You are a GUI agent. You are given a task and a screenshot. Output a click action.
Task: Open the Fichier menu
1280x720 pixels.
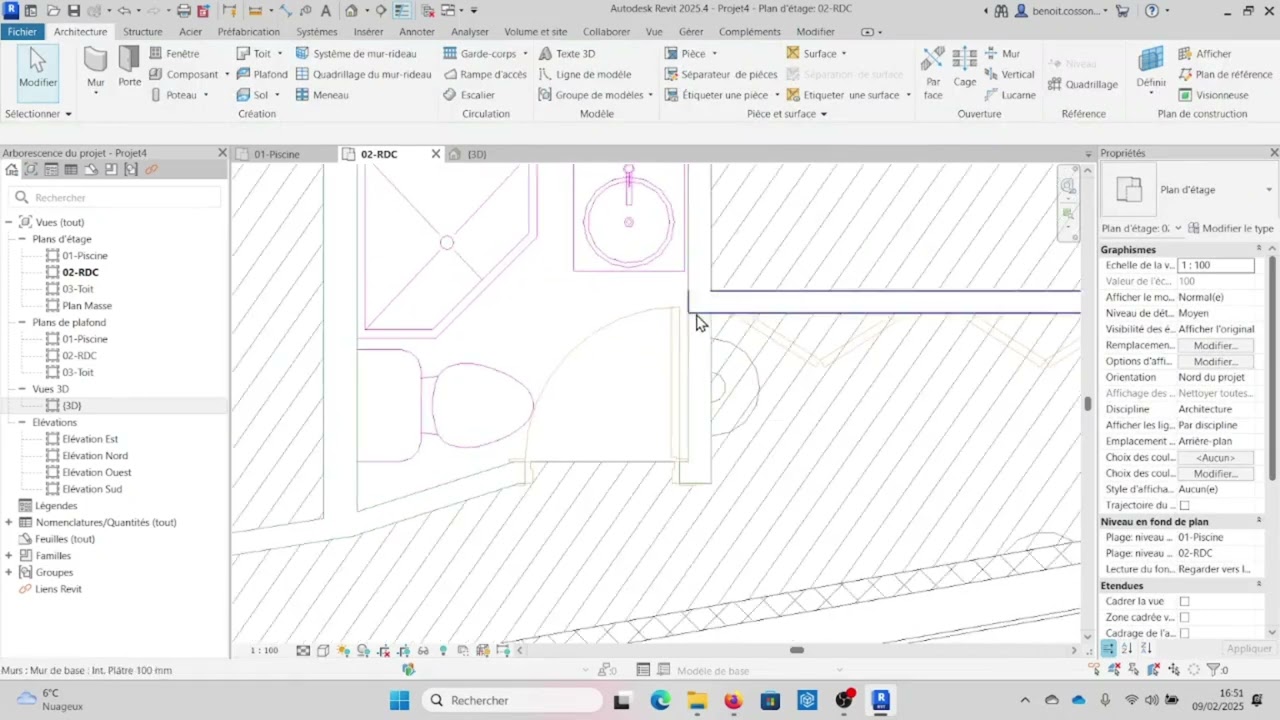[x=22, y=32]
